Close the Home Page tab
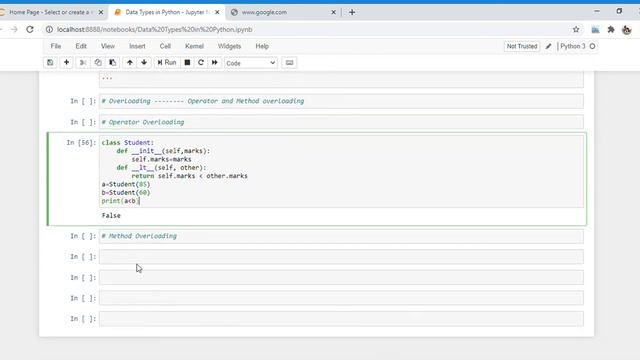640x360 pixels. tap(101, 12)
